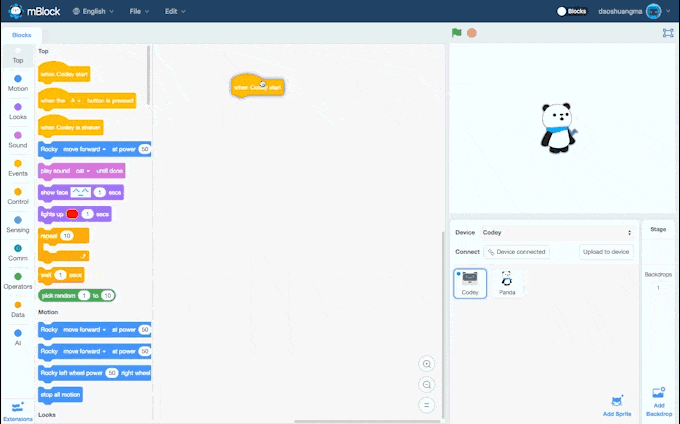This screenshot has width=680, height=424.
Task: Click the Add Sprite icon
Action: [616, 401]
